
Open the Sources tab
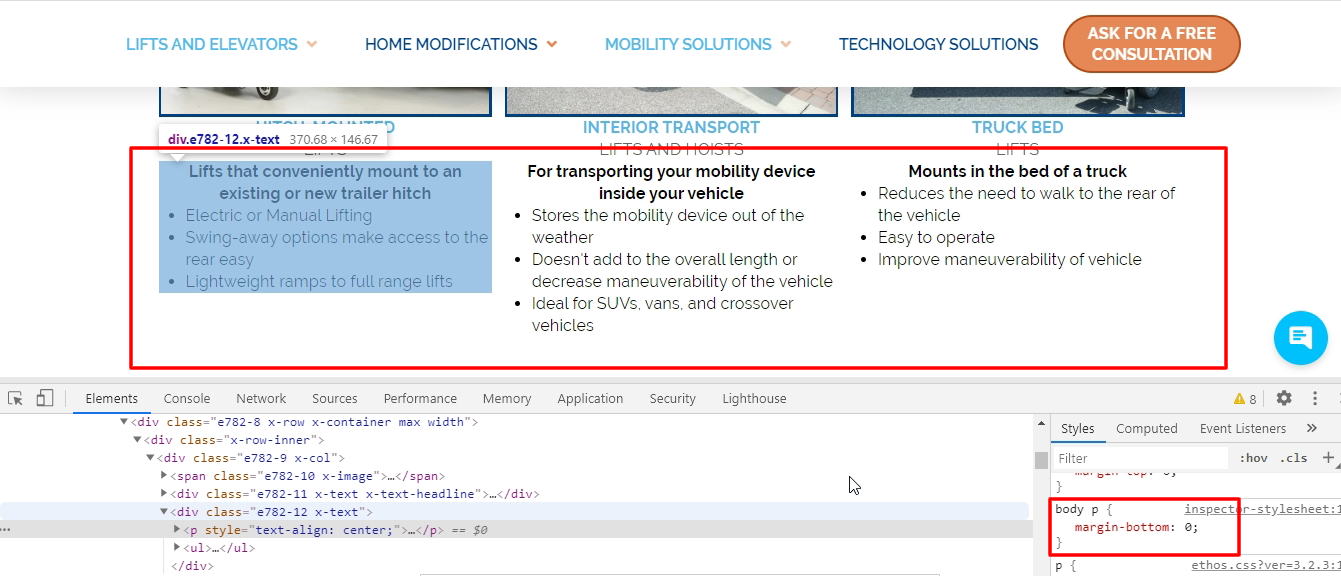pos(334,398)
